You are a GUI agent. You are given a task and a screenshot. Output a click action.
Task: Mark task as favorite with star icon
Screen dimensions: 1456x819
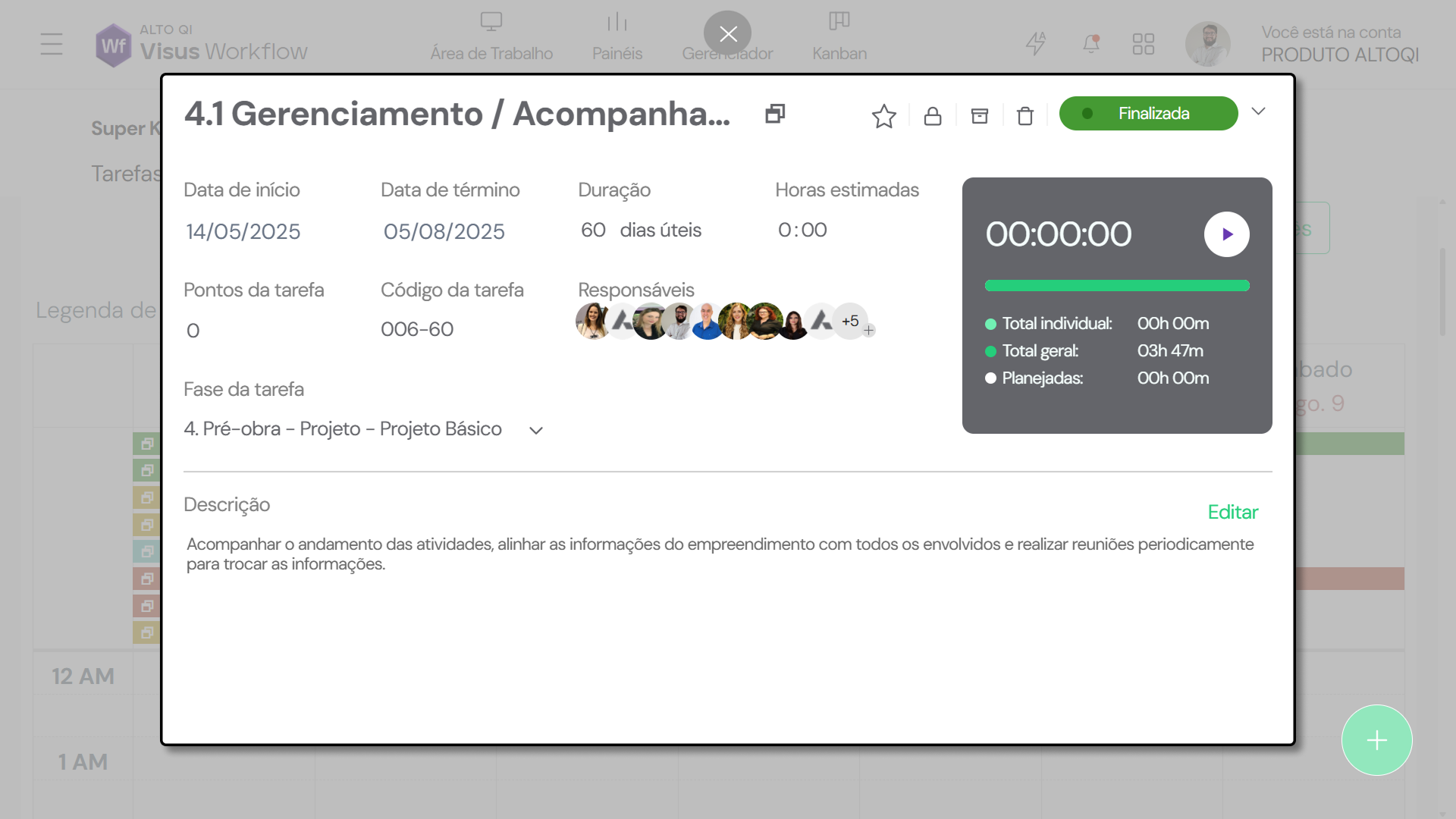pyautogui.click(x=883, y=115)
